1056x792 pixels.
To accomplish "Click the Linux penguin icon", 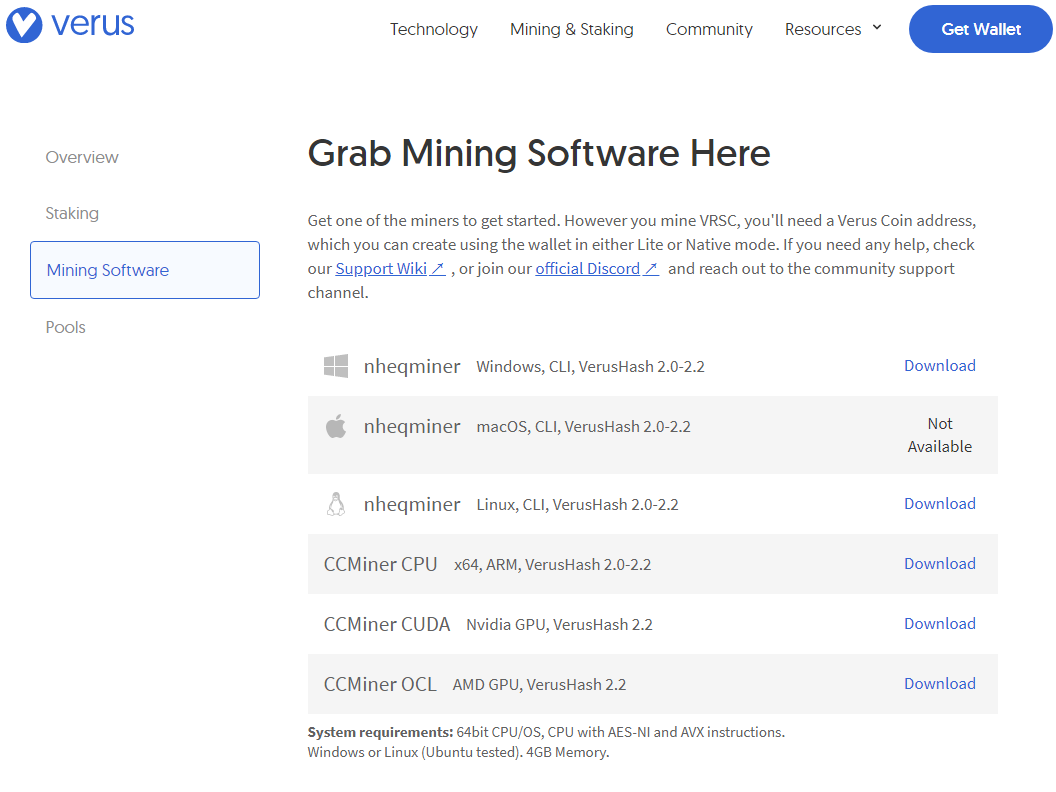I will (x=336, y=504).
